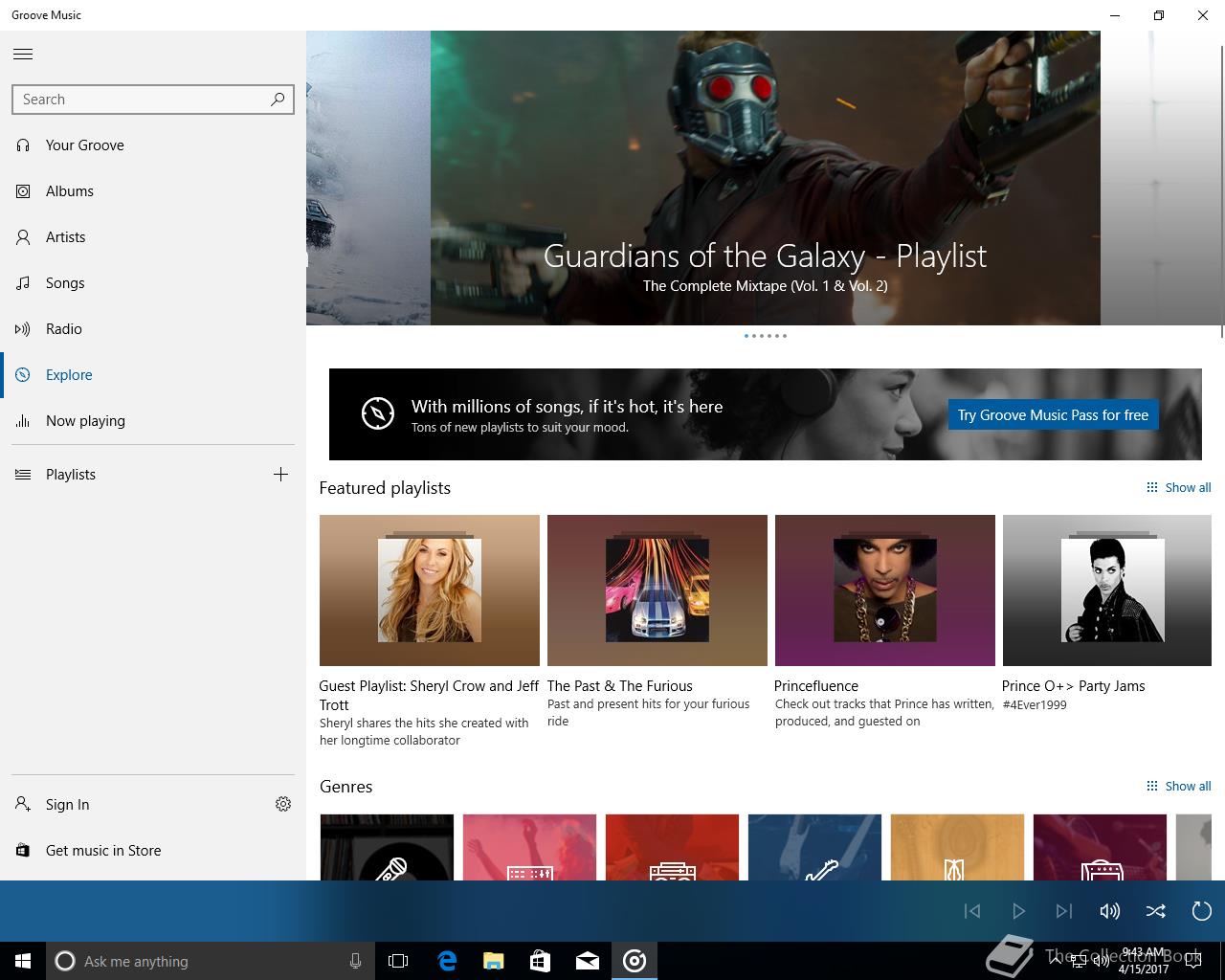Screen dimensions: 1225x980
Task: Open Settings gear icon
Action: pos(283,804)
